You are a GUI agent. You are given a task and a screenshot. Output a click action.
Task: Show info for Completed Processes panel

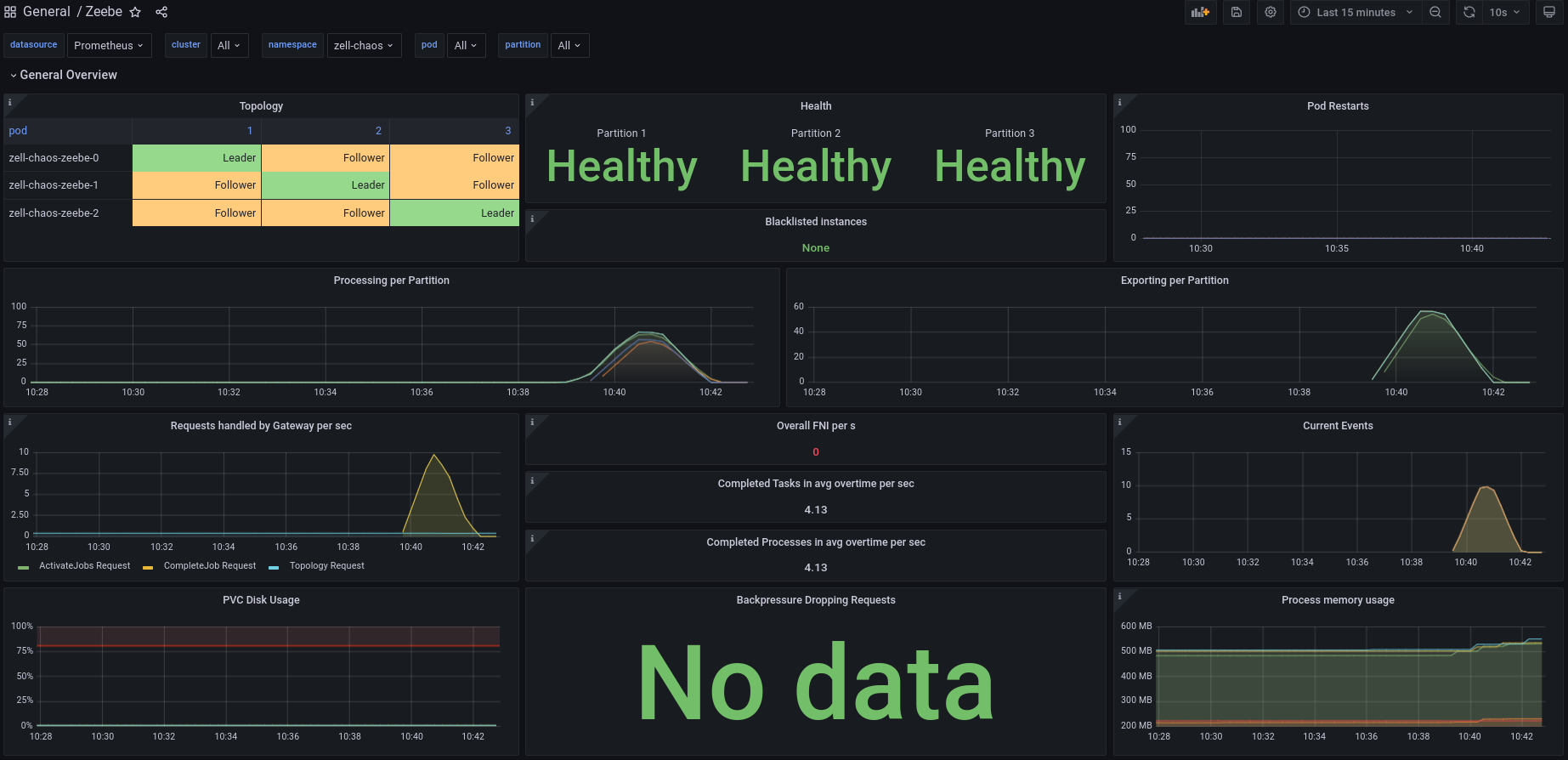coord(532,538)
